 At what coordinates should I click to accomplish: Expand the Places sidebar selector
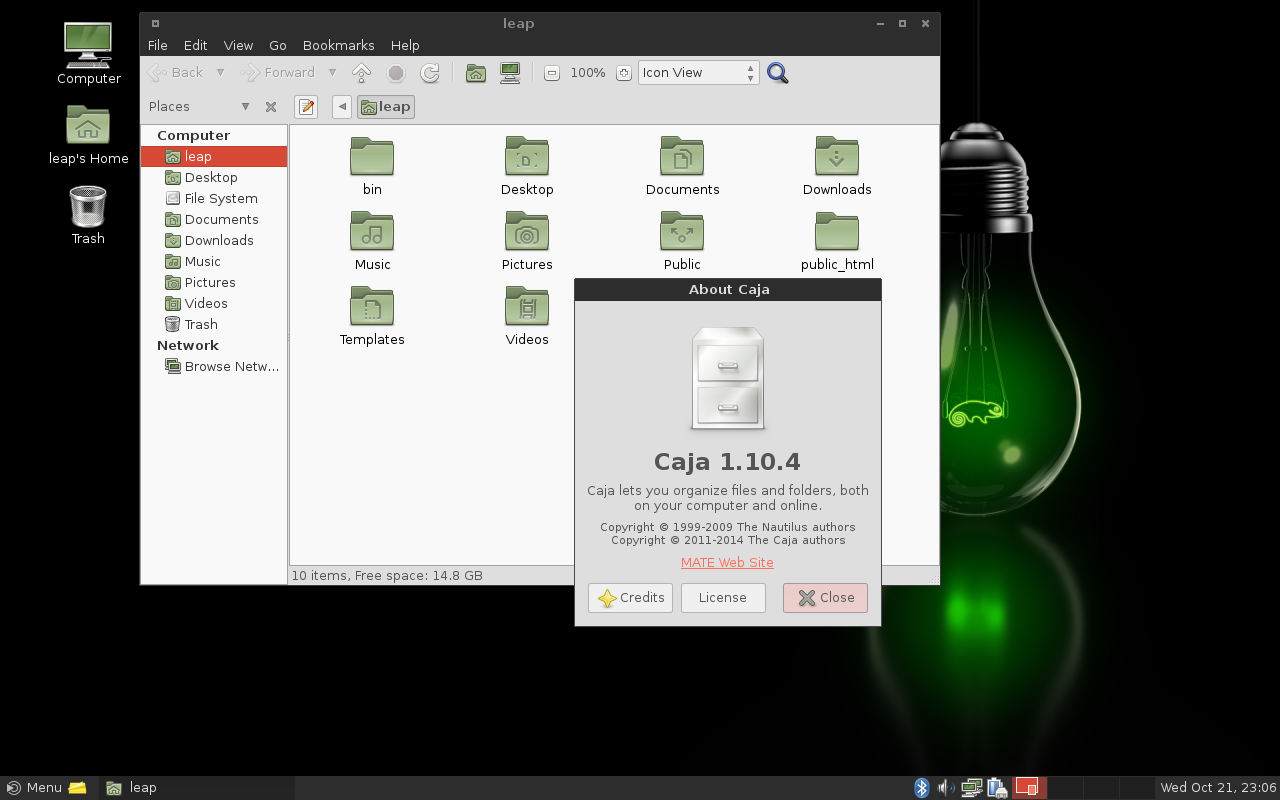click(245, 107)
